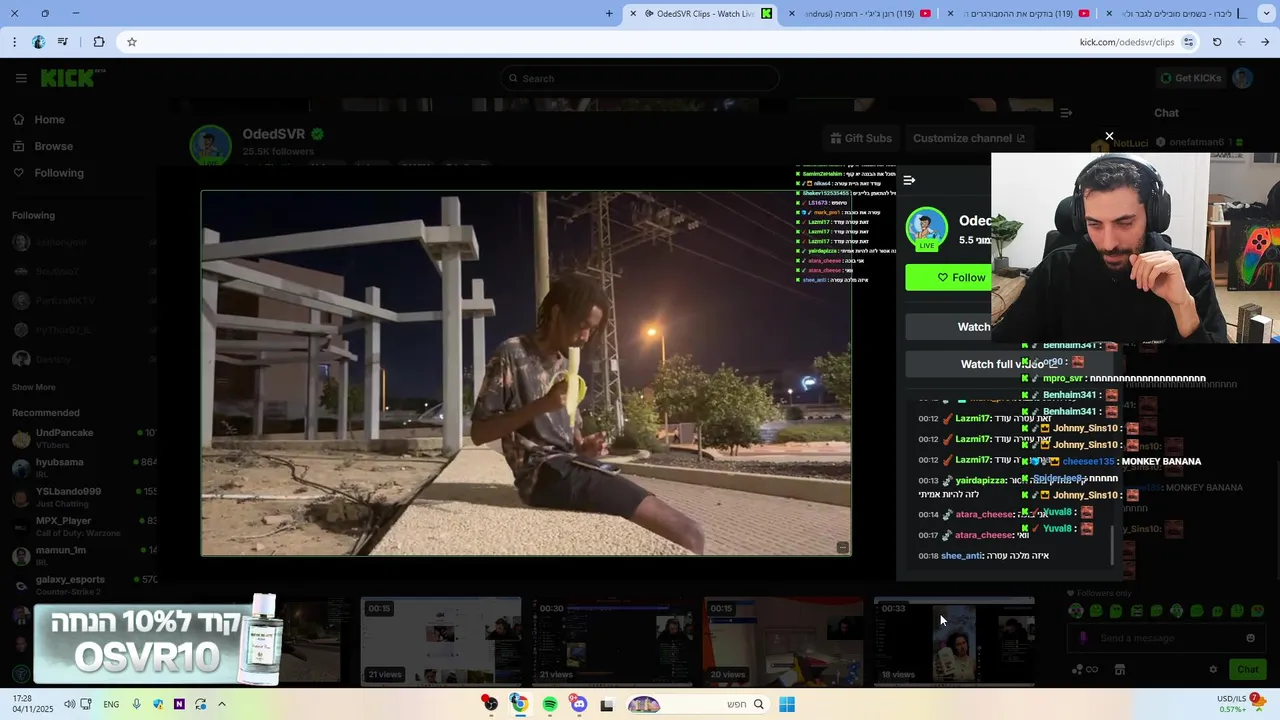
Task: Open Customize channel link
Action: coord(969,138)
